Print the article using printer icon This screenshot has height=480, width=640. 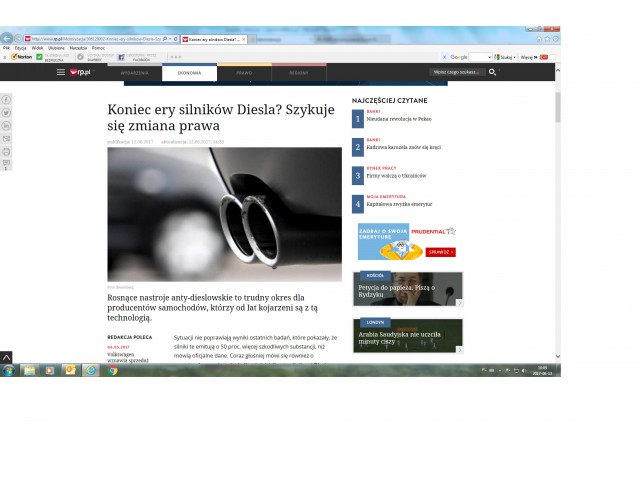7,152
